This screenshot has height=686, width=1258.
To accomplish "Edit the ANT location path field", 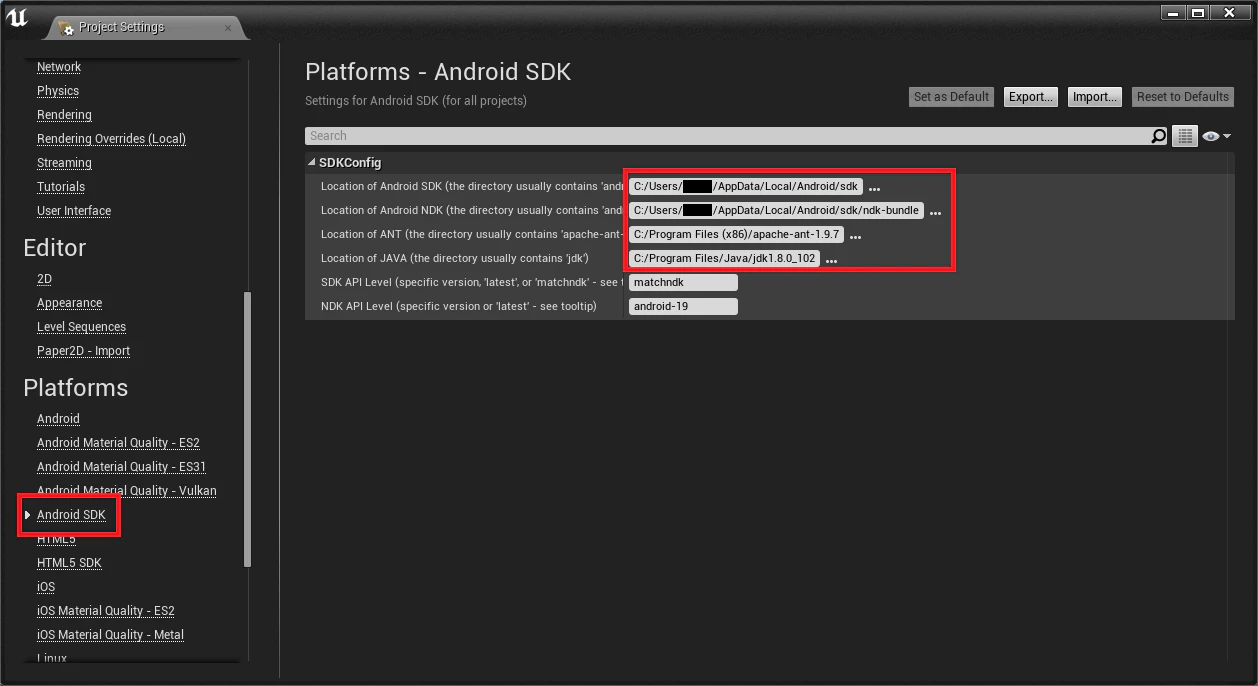I will coord(736,234).
